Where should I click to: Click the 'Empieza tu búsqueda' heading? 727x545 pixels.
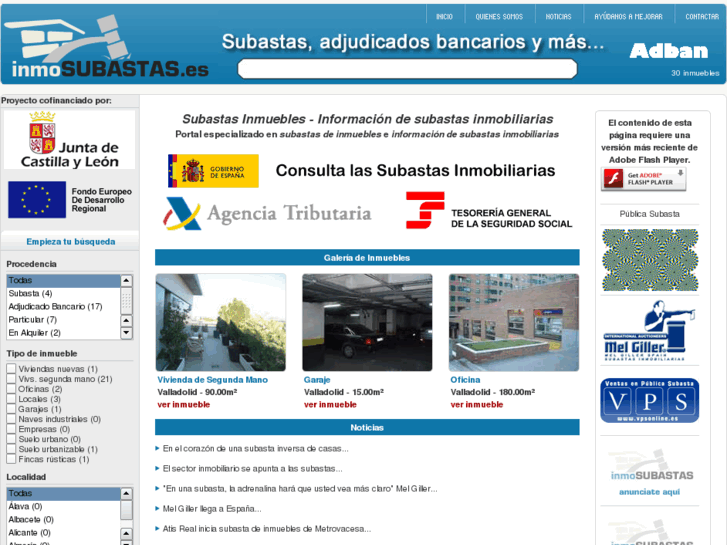tap(70, 242)
